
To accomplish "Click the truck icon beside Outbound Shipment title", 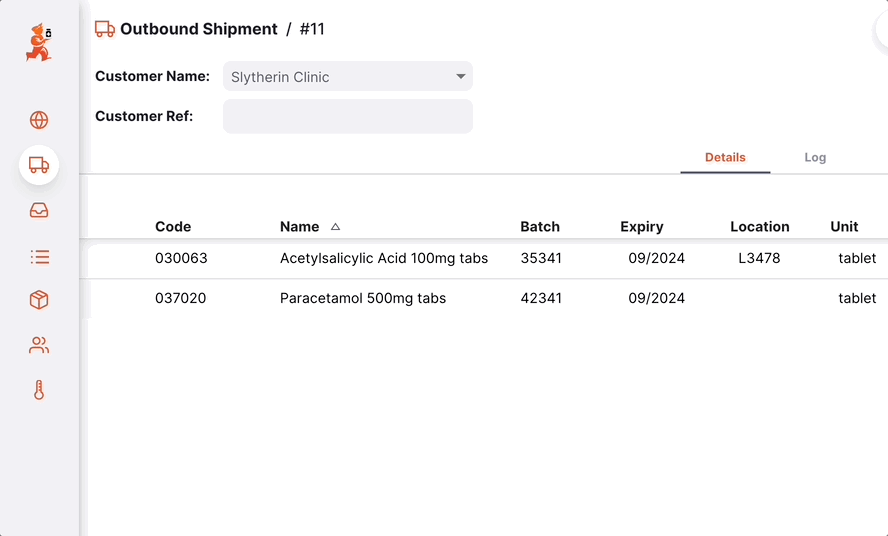I will coord(105,29).
